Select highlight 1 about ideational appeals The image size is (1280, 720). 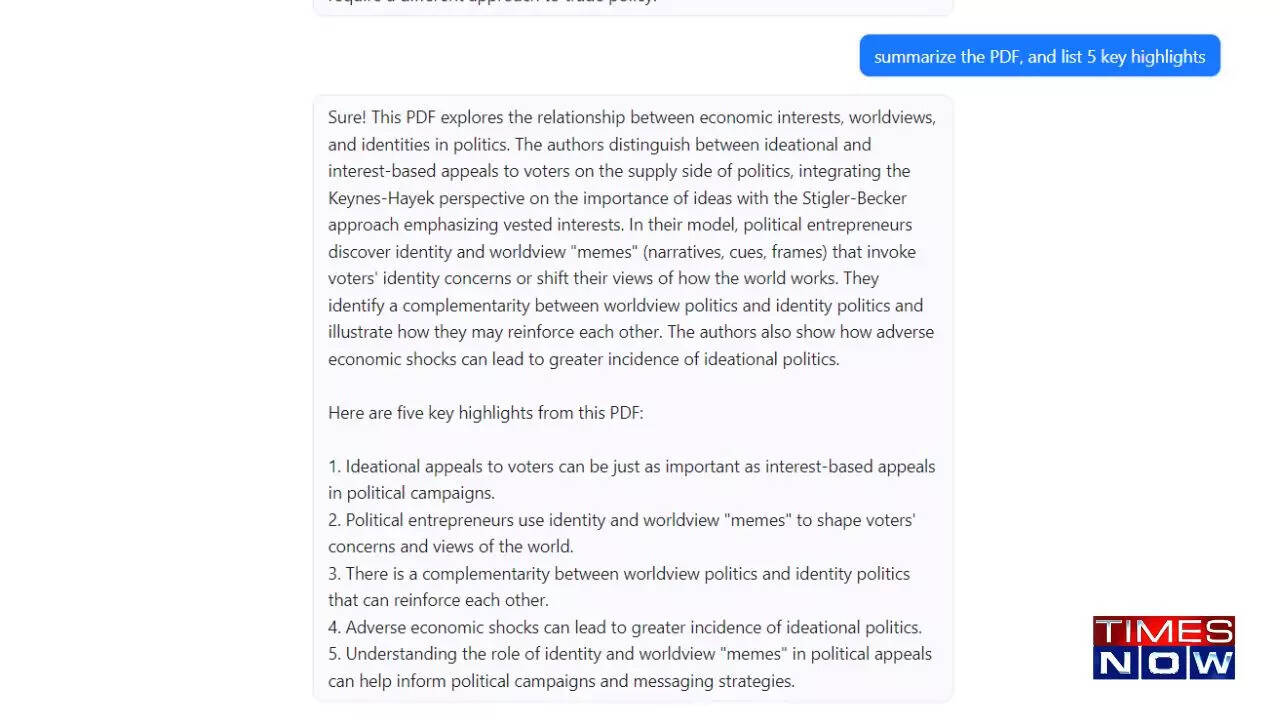point(631,479)
